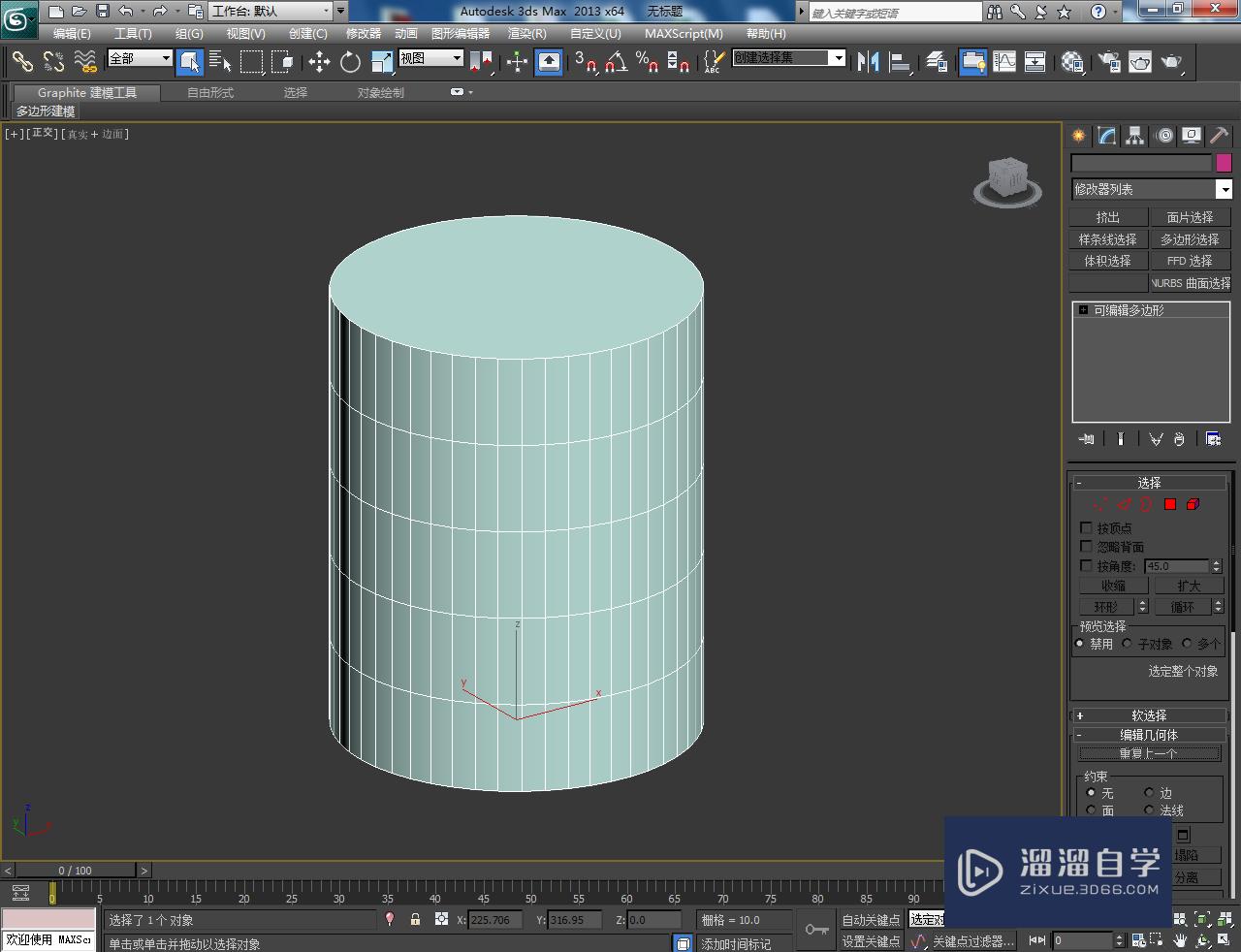Open the 修改器 menu

[x=364, y=33]
